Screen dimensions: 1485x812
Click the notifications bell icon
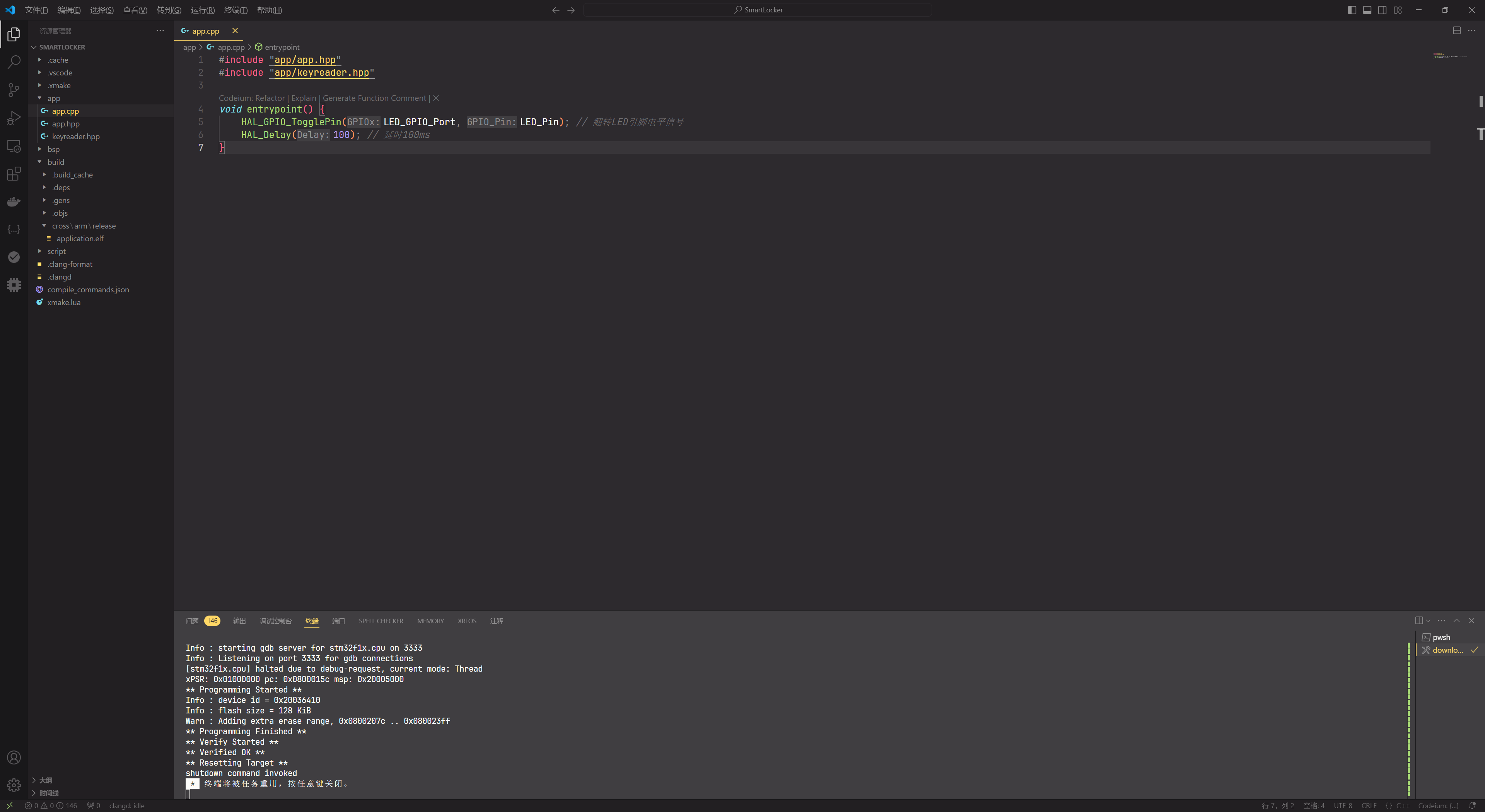click(x=1473, y=806)
